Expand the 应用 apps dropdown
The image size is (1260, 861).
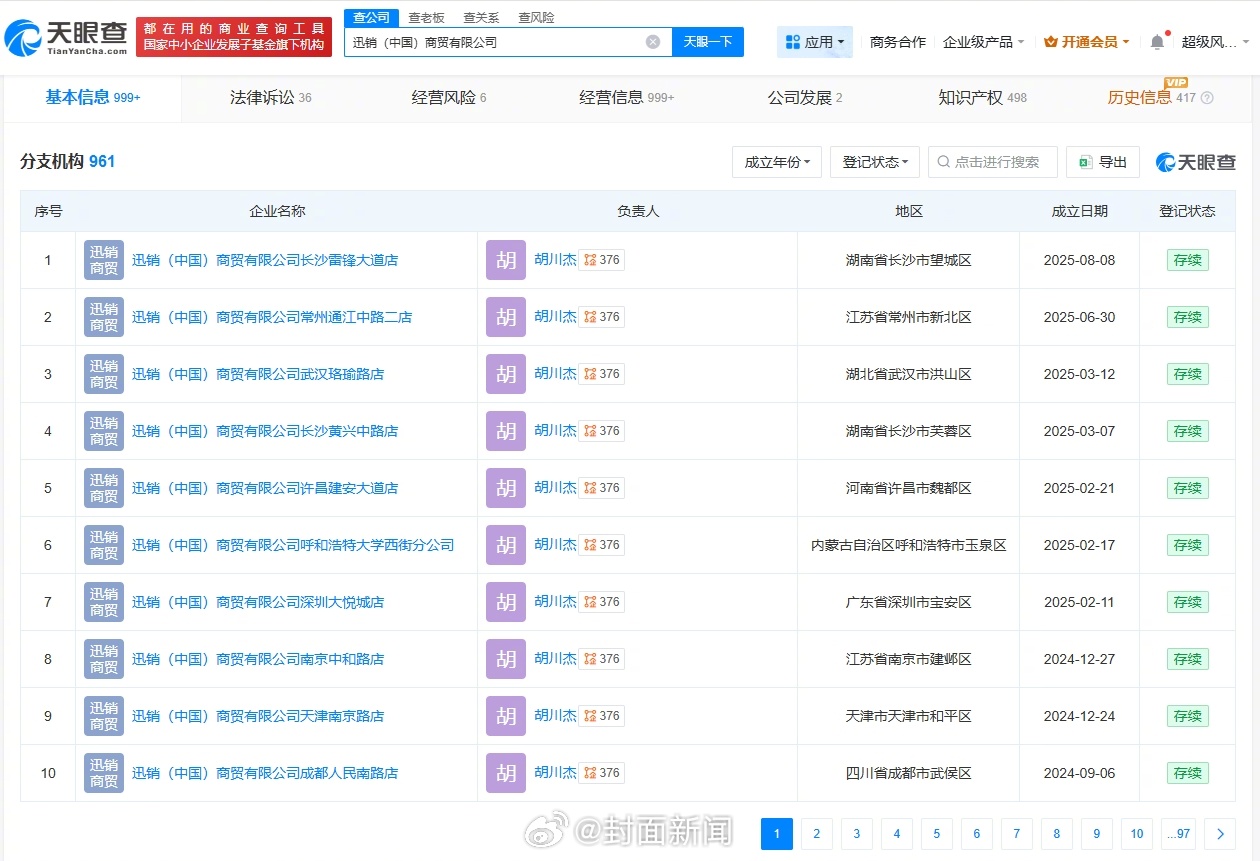pos(815,42)
